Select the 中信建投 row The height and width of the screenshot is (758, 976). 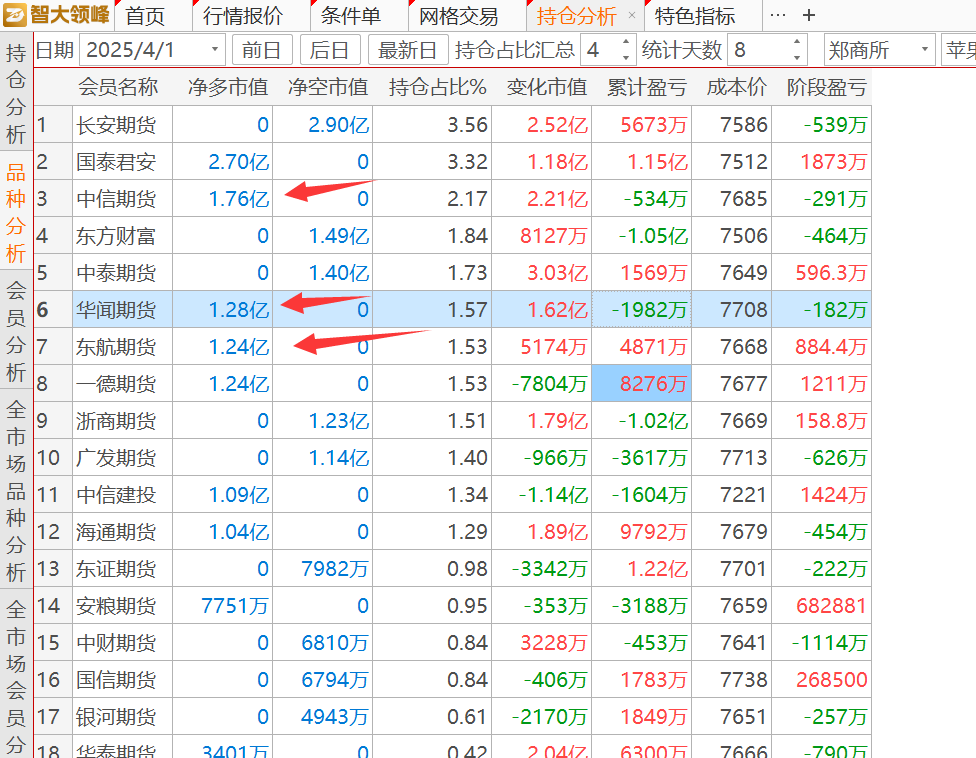[x=453, y=495]
